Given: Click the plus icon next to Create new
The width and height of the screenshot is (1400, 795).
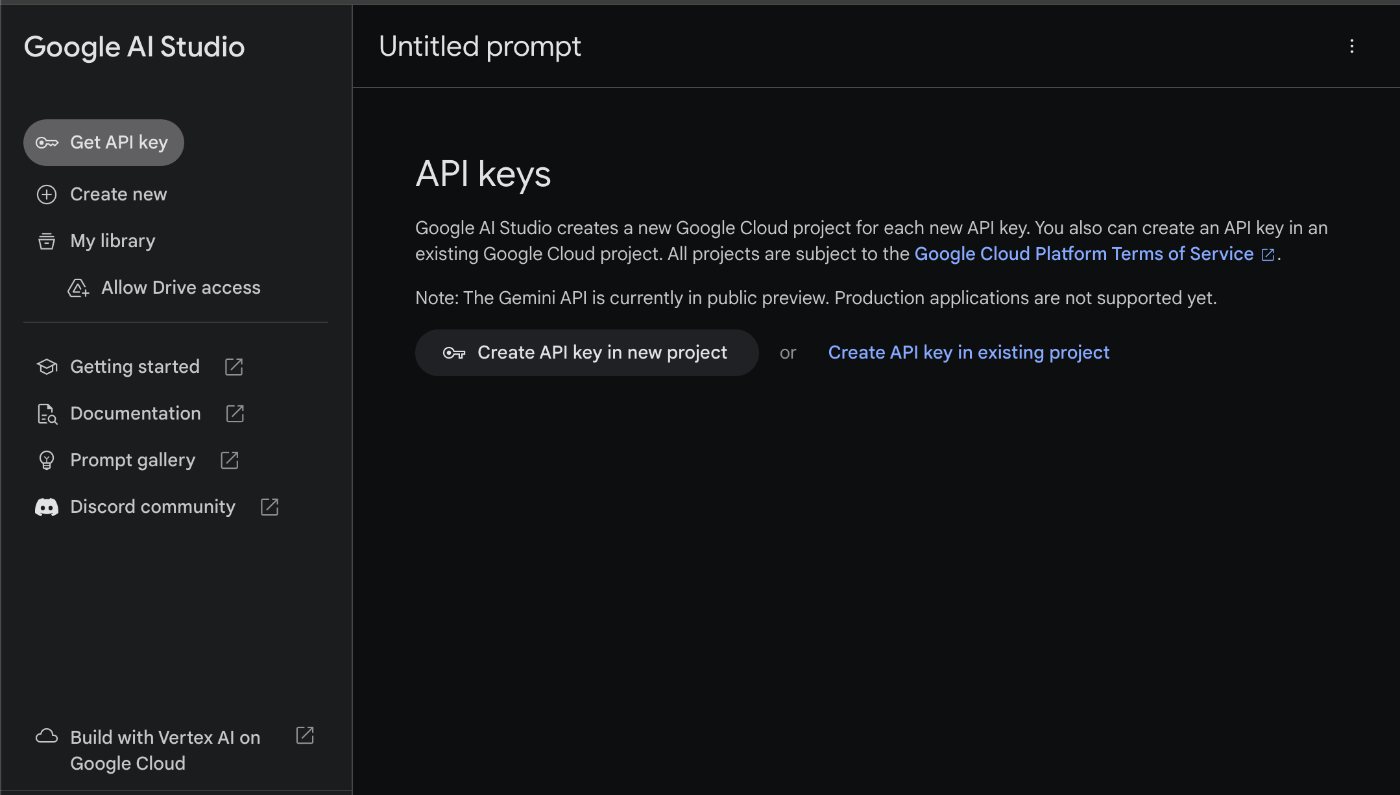Looking at the screenshot, I should point(47,195).
